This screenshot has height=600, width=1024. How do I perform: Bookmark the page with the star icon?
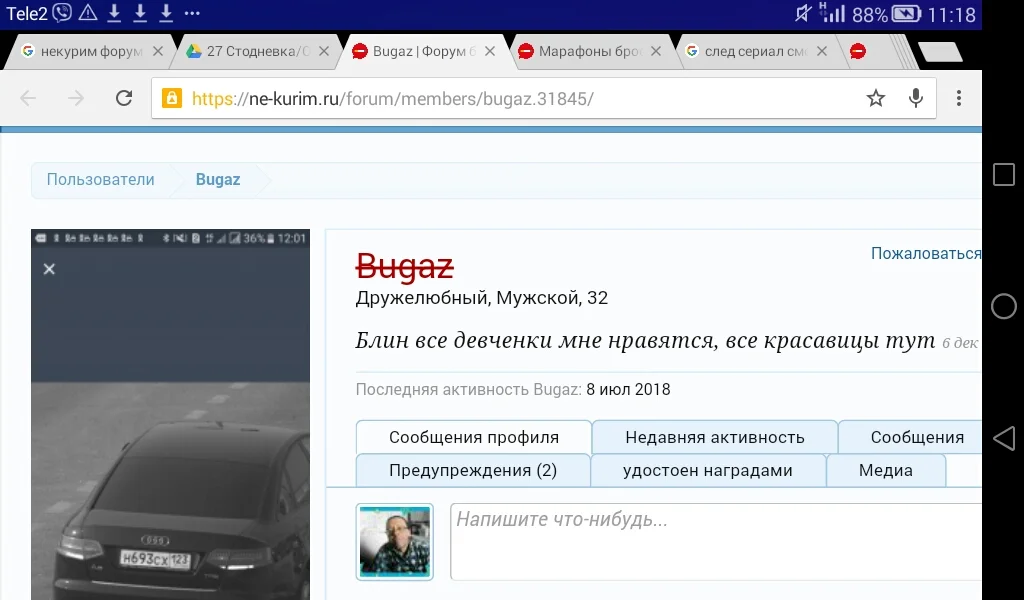pyautogui.click(x=876, y=98)
